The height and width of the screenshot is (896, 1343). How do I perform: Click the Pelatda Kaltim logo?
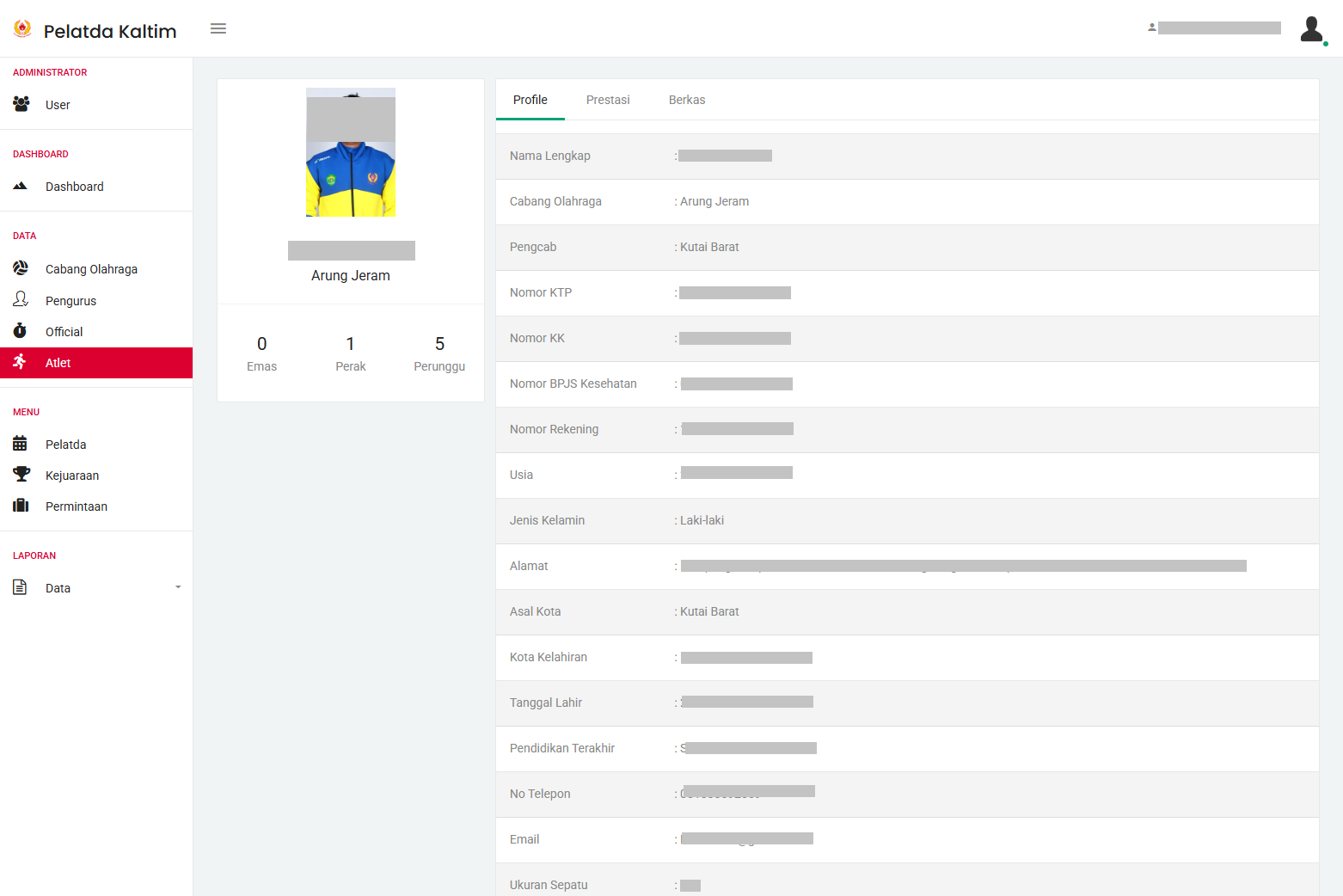(x=23, y=29)
